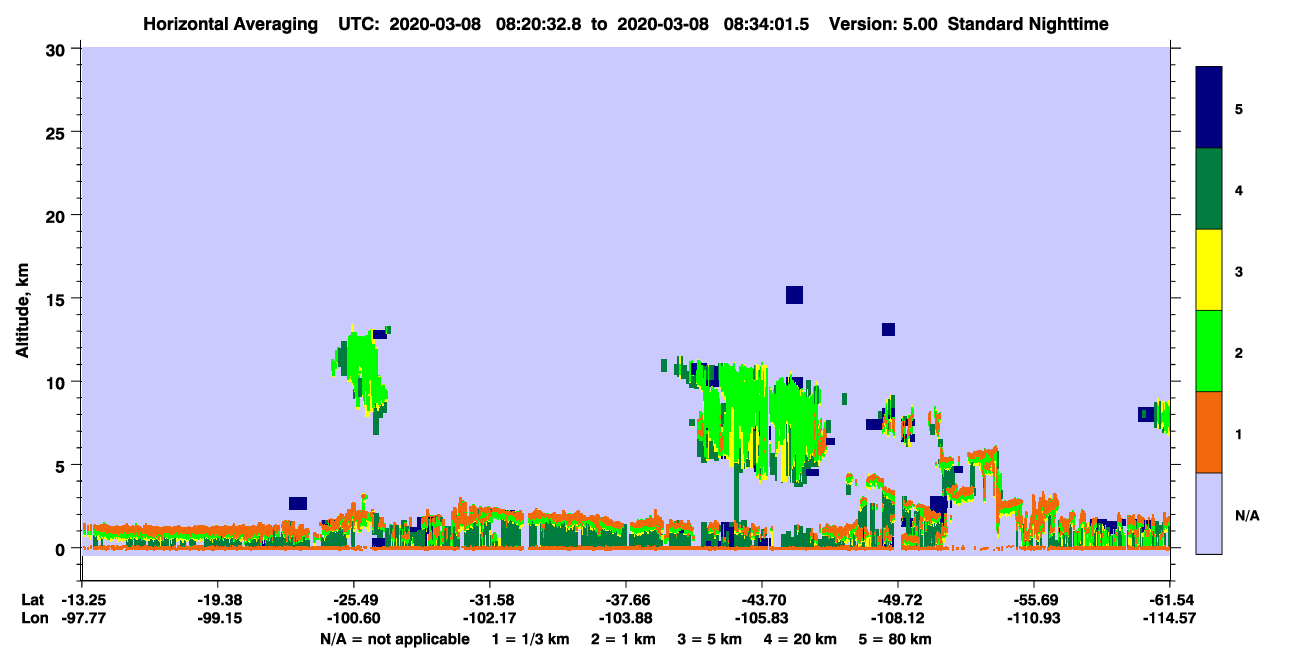Click the latitude value '-25.49'
Viewport: 1300px width, 667px height.
[354, 600]
